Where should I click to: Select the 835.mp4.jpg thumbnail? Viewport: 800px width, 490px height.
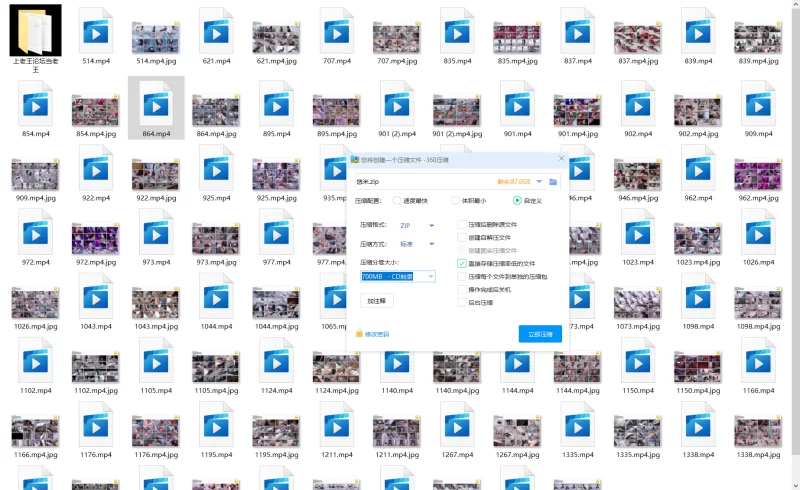point(517,38)
